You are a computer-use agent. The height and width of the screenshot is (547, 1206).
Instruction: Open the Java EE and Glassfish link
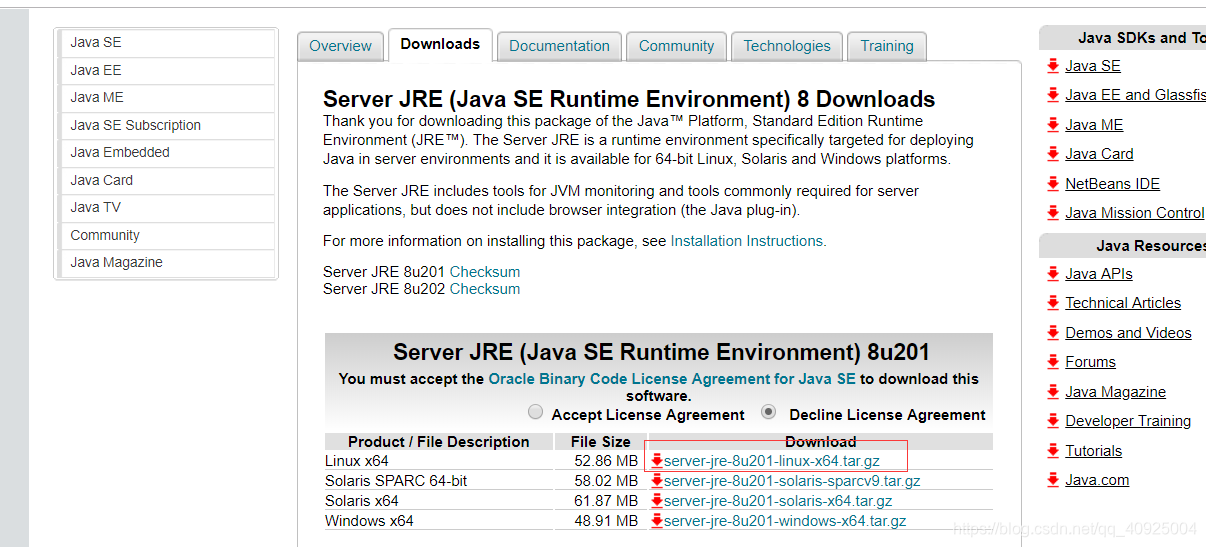pos(1135,95)
